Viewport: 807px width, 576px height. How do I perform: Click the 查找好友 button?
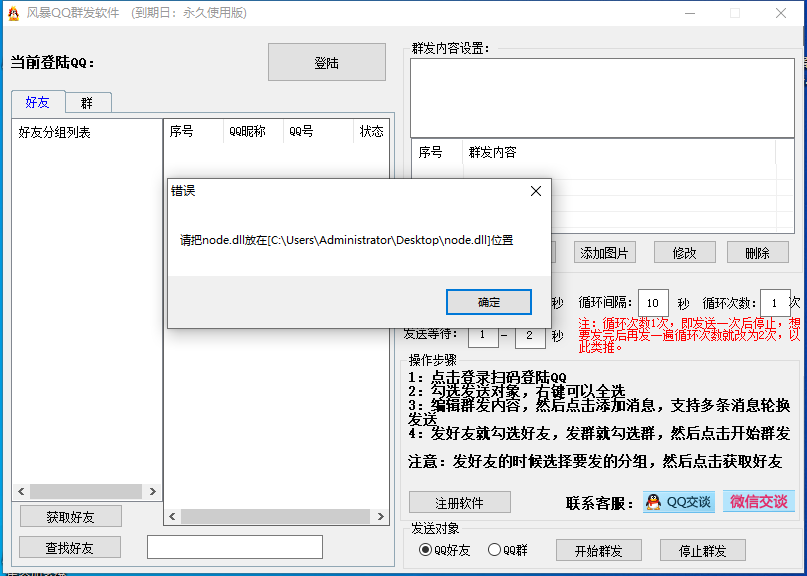[x=69, y=548]
